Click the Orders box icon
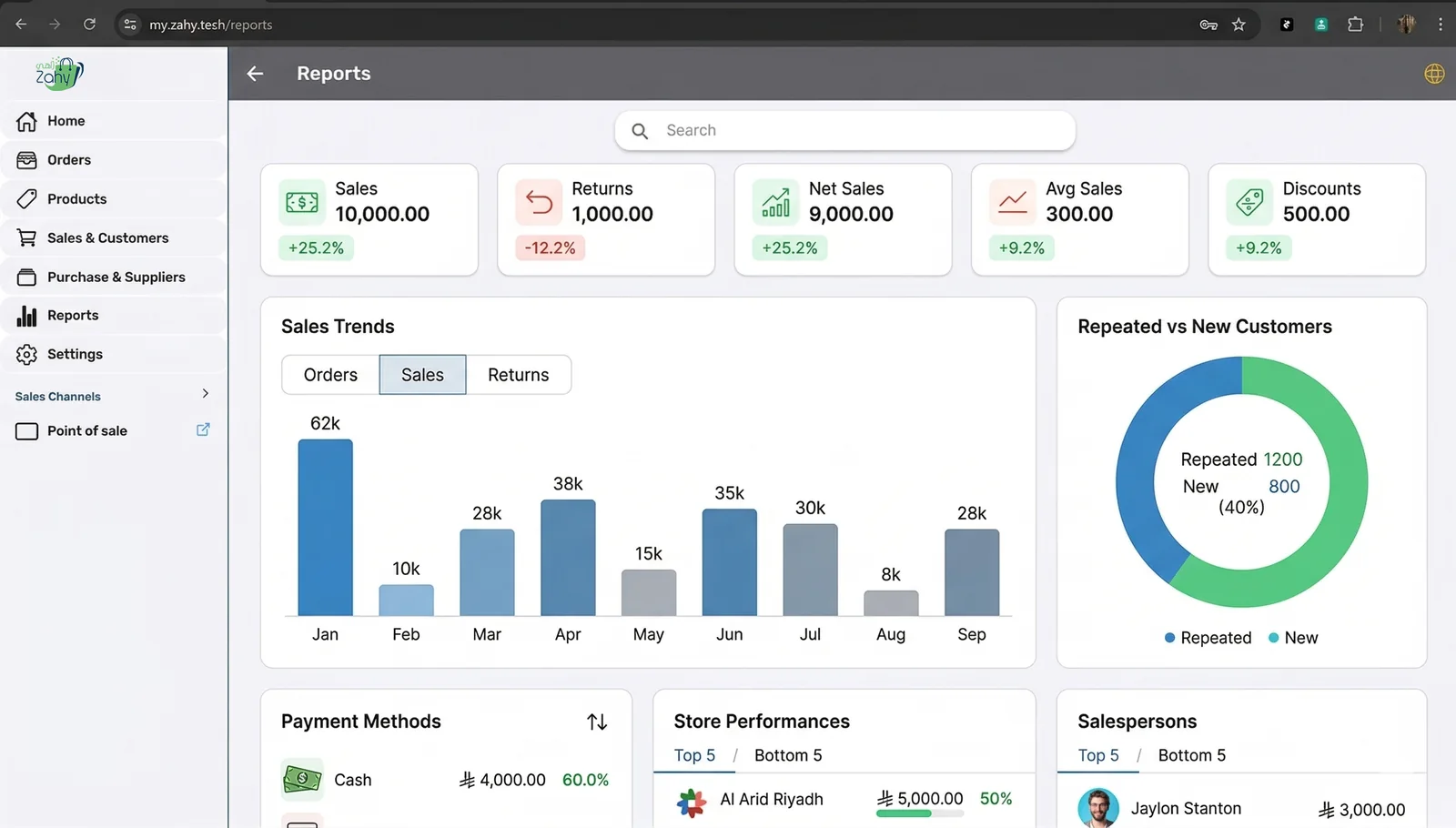The image size is (1456, 828). coord(27,160)
